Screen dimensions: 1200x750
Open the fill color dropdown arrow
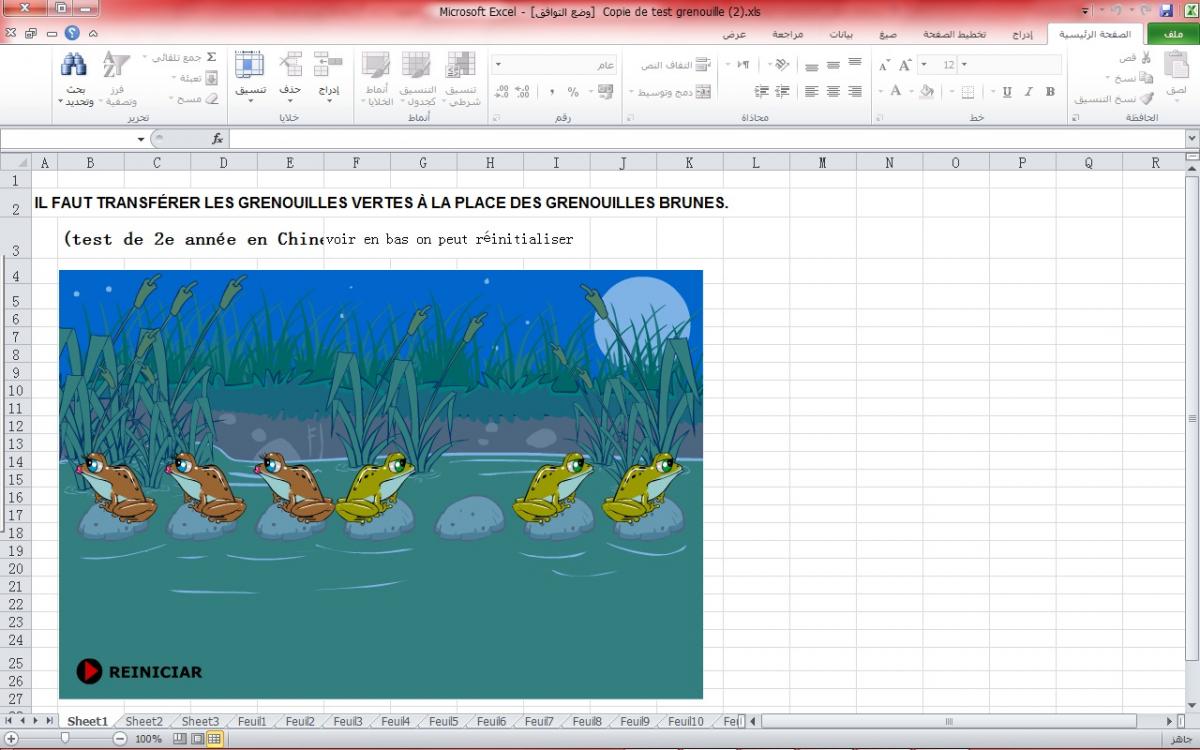pos(912,92)
